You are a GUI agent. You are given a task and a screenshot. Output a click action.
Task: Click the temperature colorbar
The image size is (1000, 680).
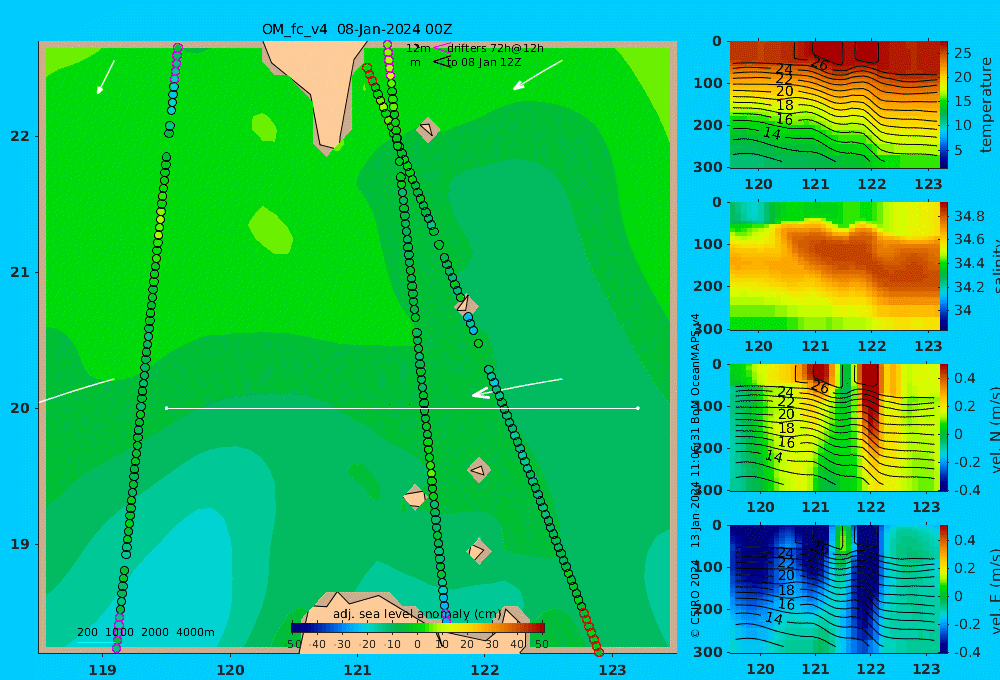point(943,105)
